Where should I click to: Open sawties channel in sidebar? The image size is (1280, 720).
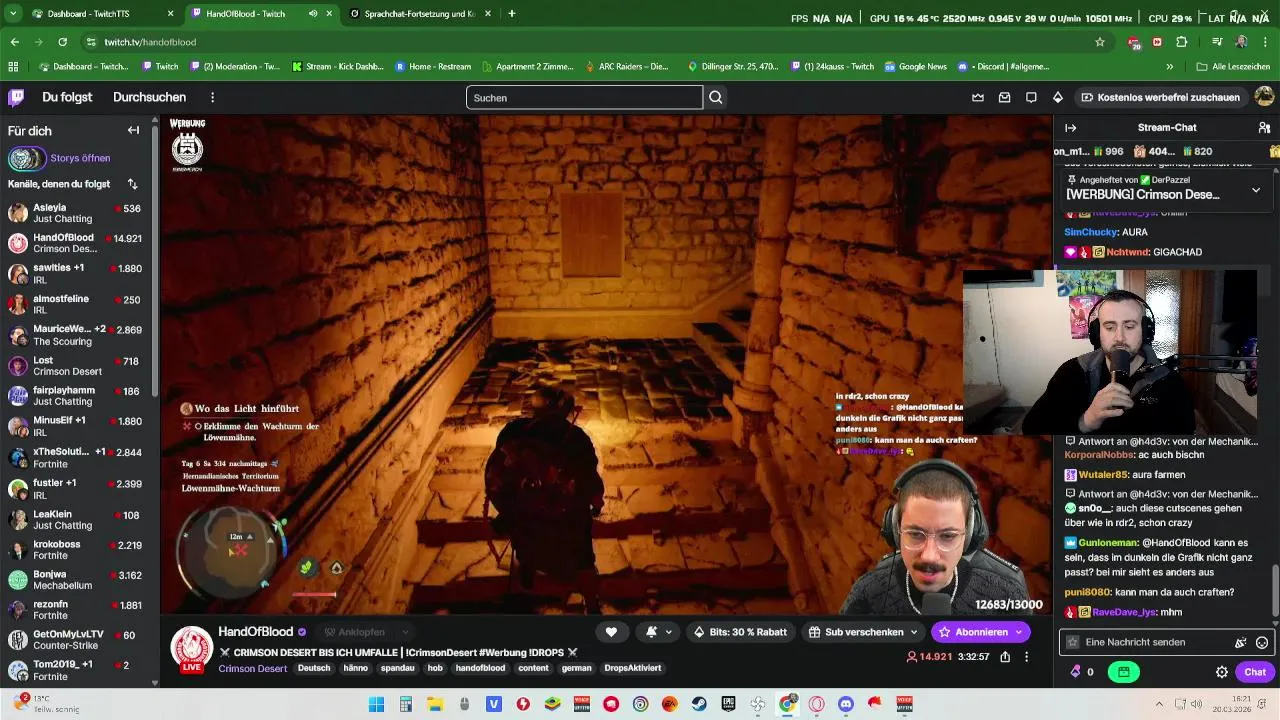tap(75, 274)
